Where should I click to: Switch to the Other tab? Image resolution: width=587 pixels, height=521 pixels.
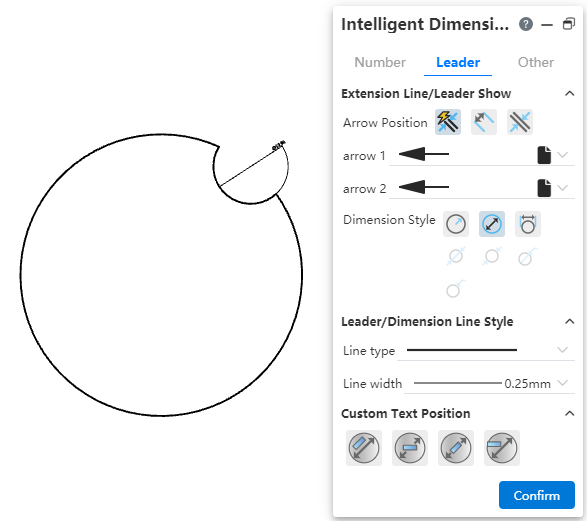(x=535, y=62)
